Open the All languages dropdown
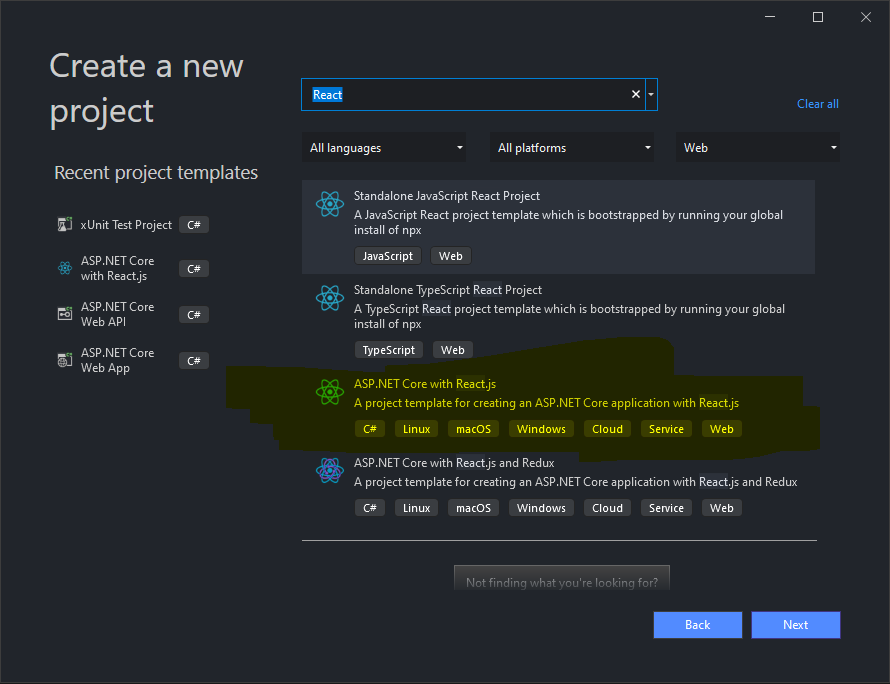890x684 pixels. [383, 147]
